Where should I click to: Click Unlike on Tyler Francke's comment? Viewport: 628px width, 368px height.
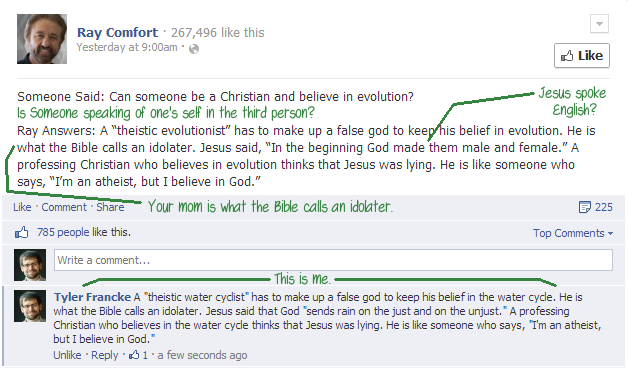[67, 355]
